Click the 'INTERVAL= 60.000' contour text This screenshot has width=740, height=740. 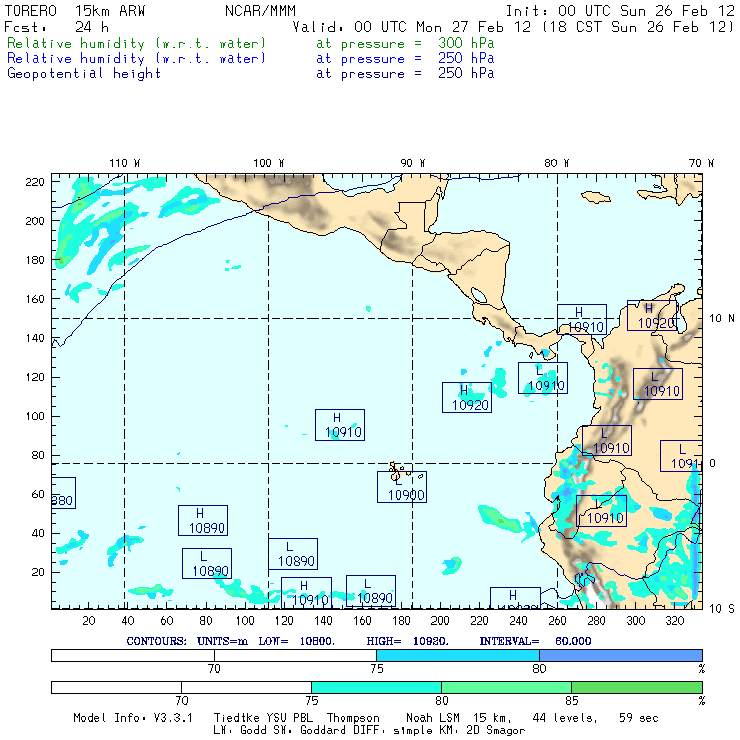535,641
